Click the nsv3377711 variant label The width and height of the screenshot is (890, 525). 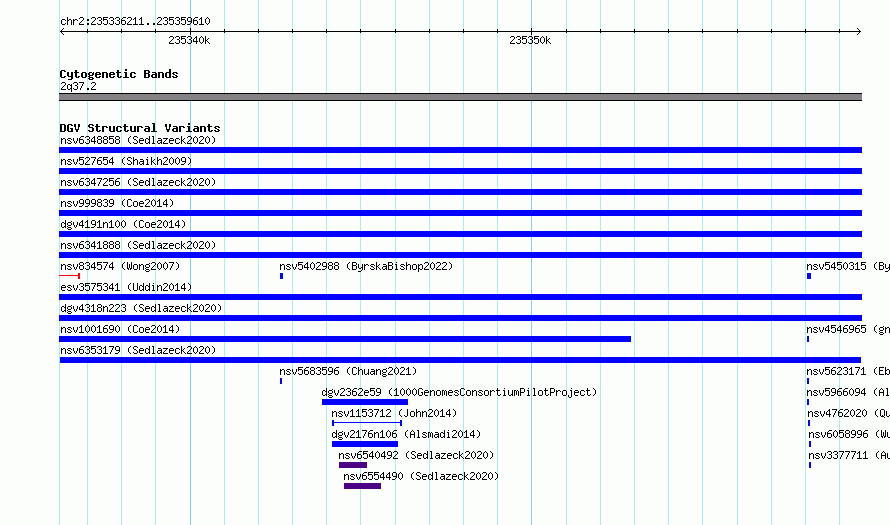coord(849,455)
